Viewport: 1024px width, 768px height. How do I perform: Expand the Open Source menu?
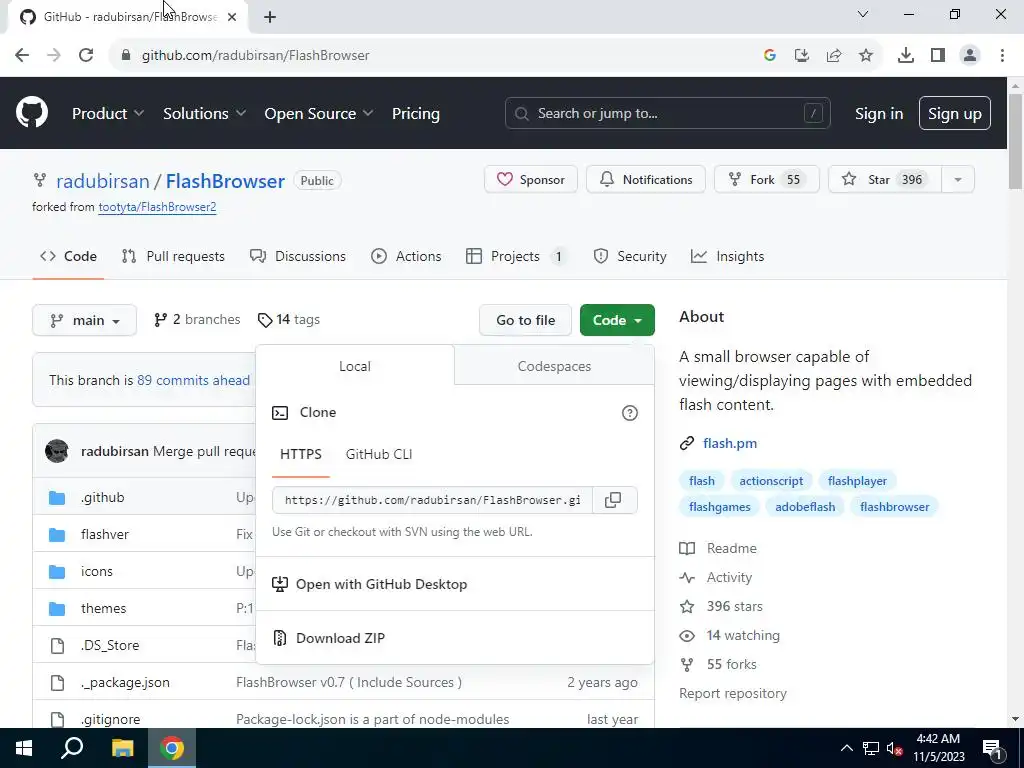click(x=319, y=114)
